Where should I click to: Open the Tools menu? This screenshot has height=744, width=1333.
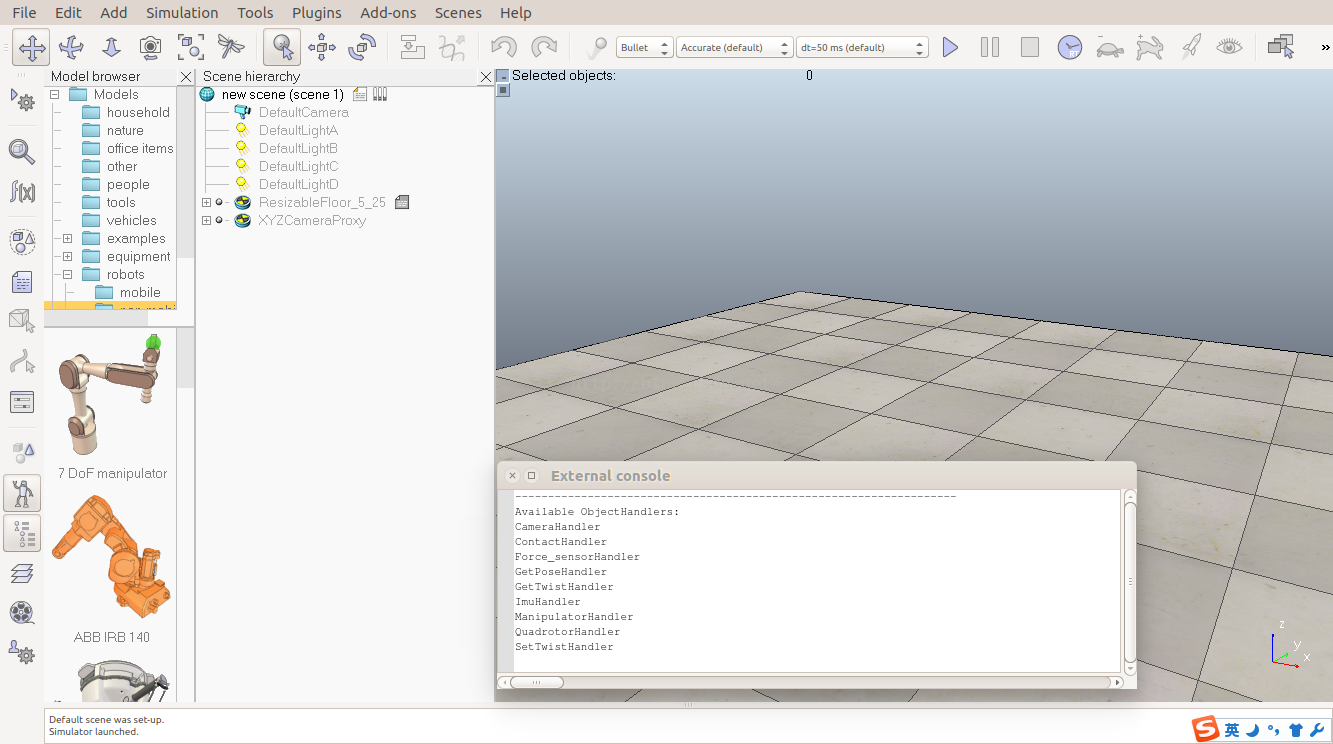(255, 13)
